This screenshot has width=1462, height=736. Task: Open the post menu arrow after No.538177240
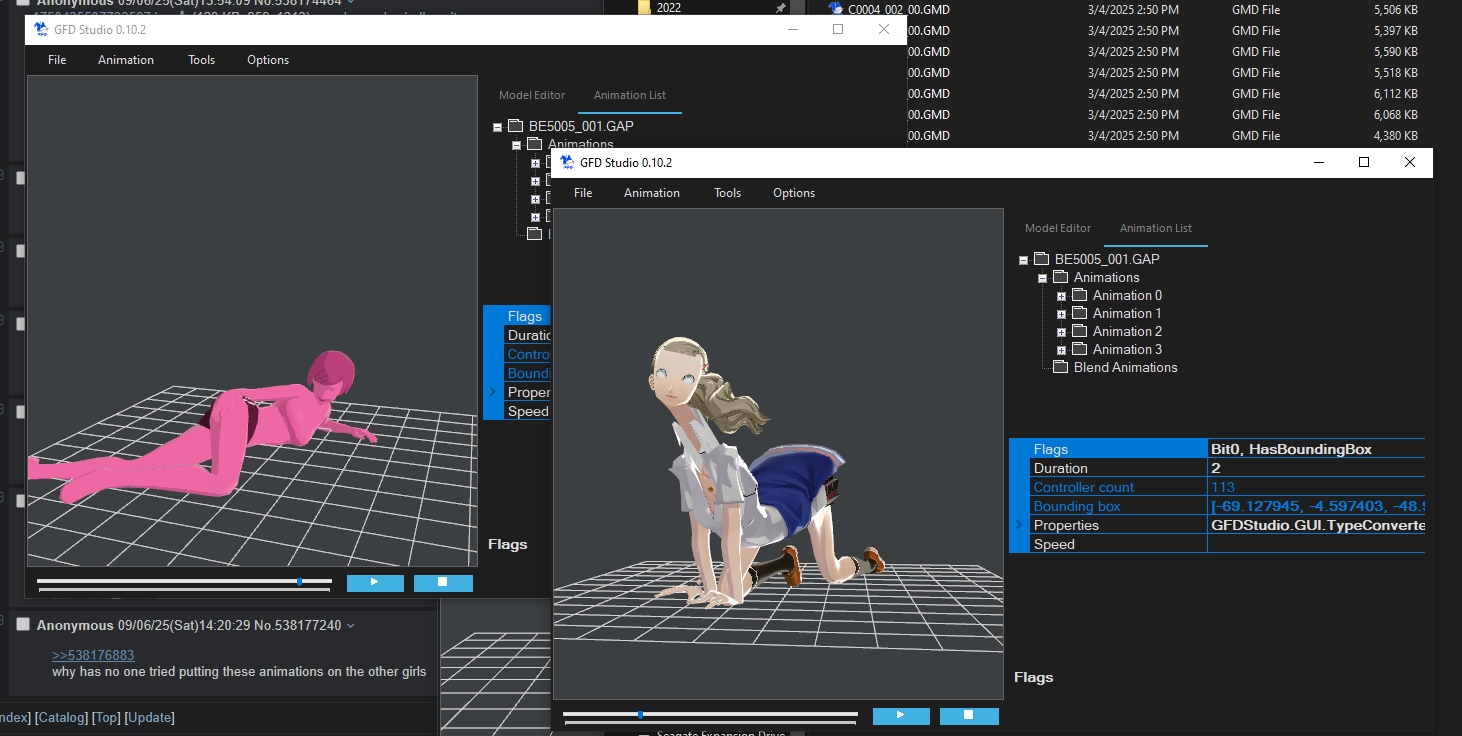coord(350,626)
